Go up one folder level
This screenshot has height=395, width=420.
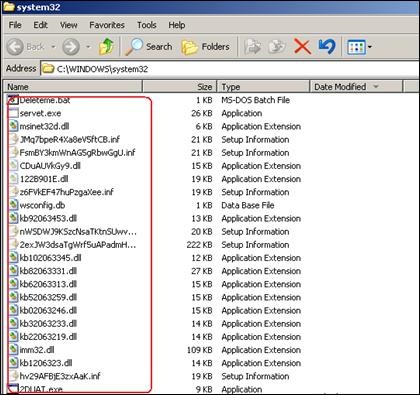pyautogui.click(x=107, y=46)
